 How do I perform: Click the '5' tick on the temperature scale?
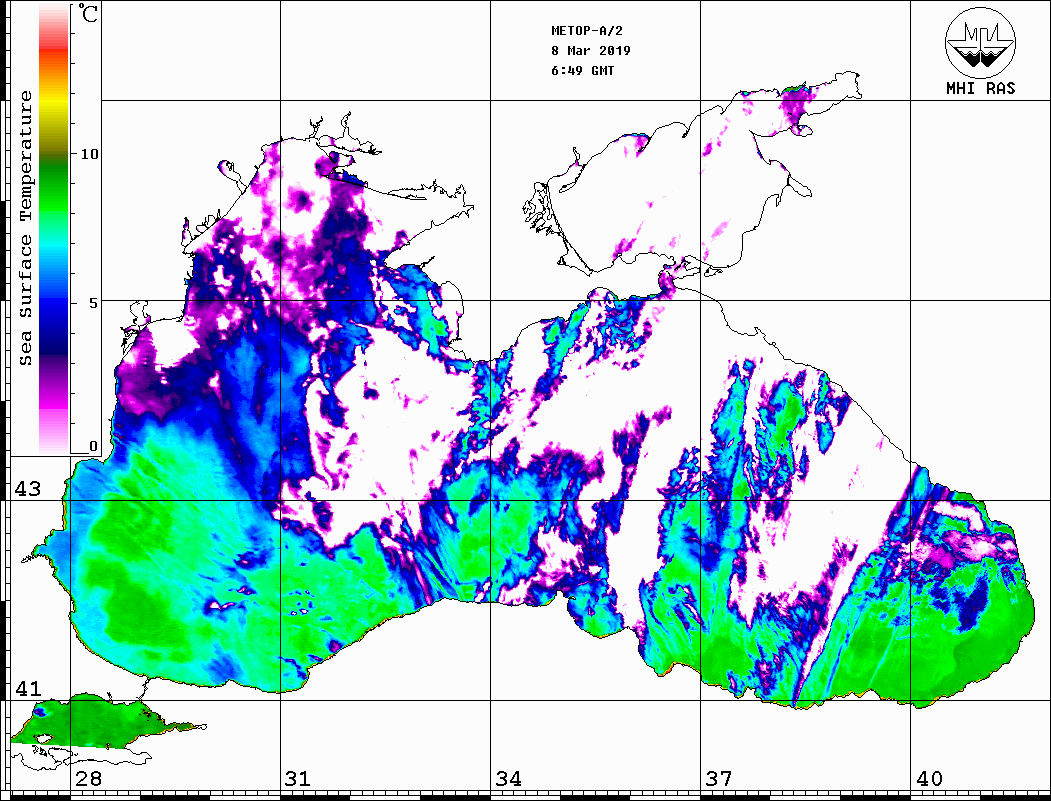click(93, 303)
